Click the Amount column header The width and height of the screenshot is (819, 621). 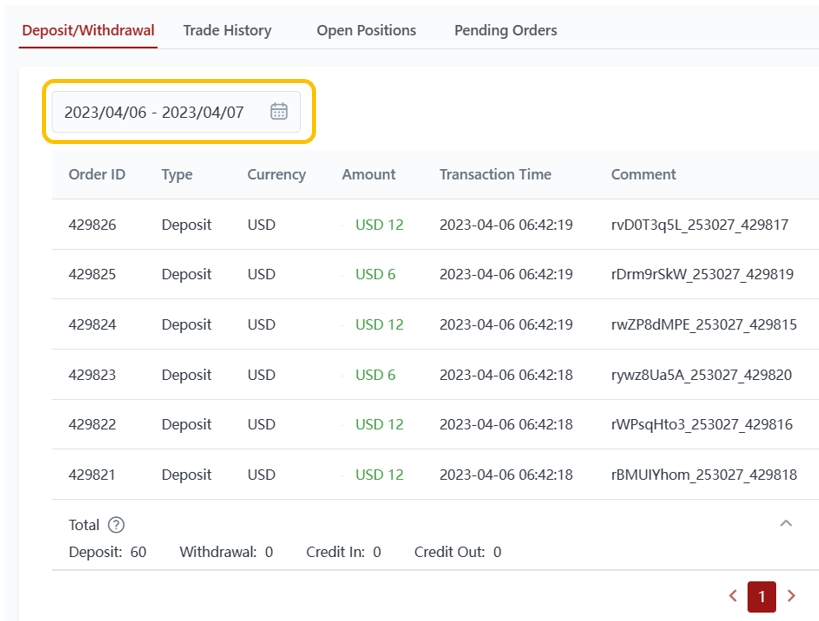tap(369, 174)
